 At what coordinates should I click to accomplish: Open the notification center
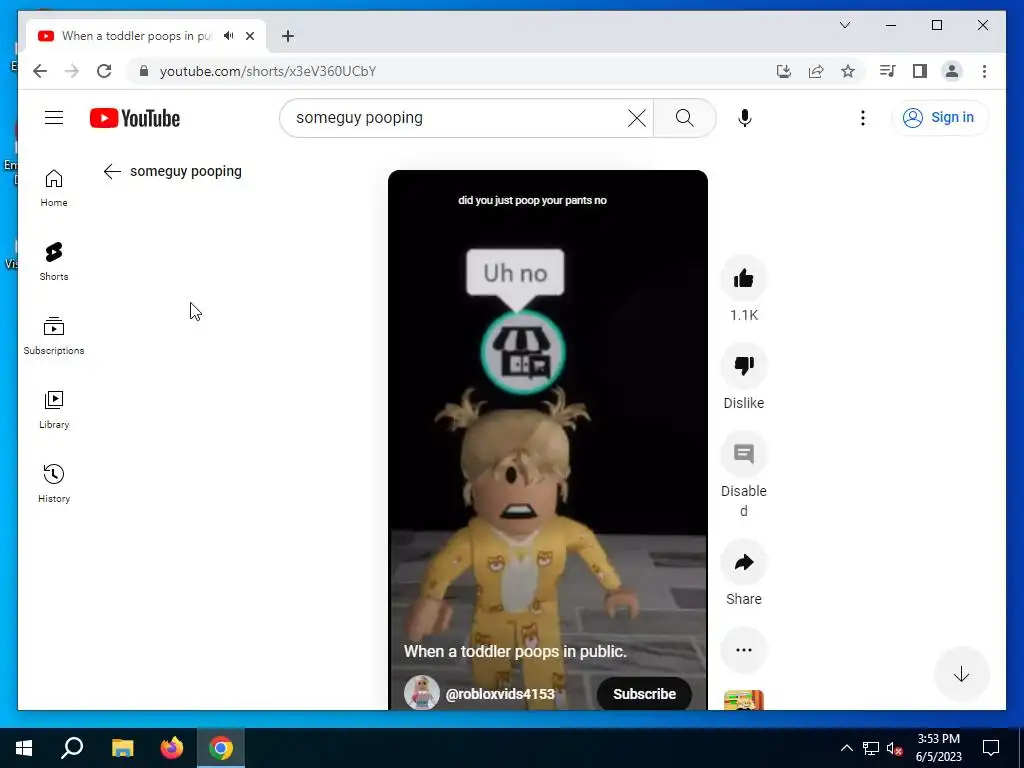click(x=991, y=748)
